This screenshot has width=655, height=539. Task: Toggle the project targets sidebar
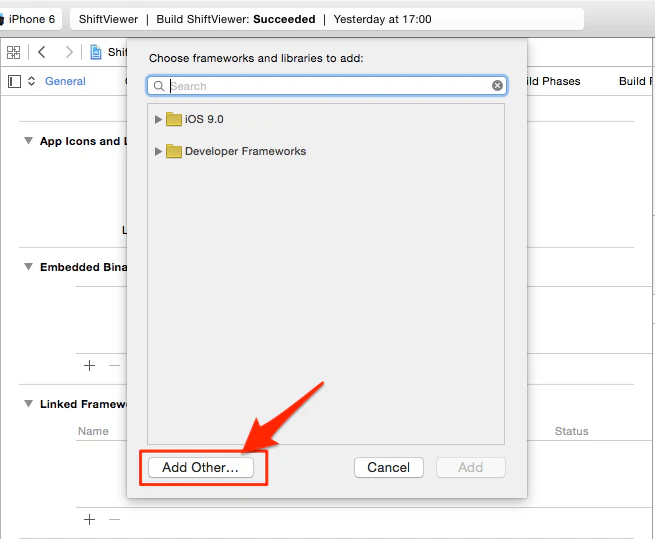[14, 81]
